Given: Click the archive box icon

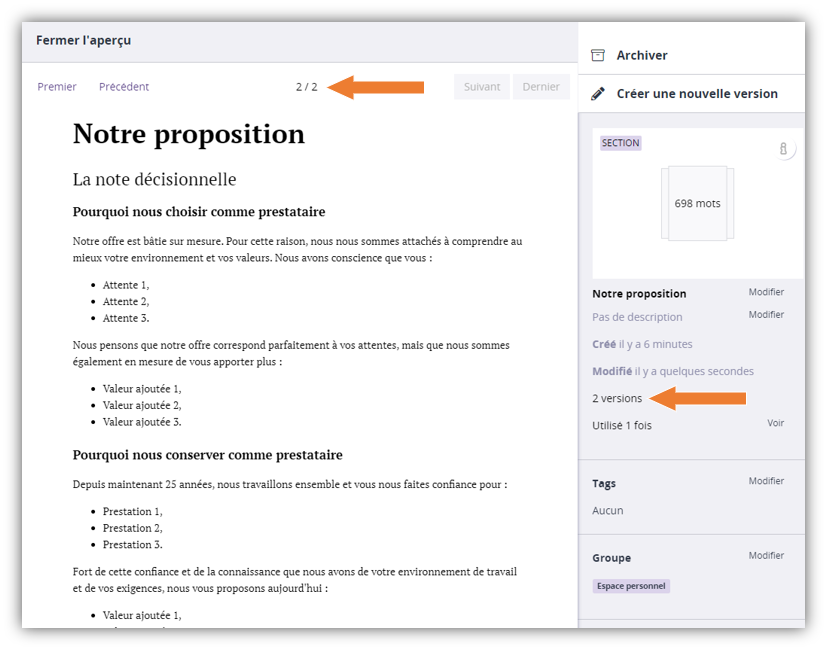Looking at the screenshot, I should pyautogui.click(x=598, y=55).
